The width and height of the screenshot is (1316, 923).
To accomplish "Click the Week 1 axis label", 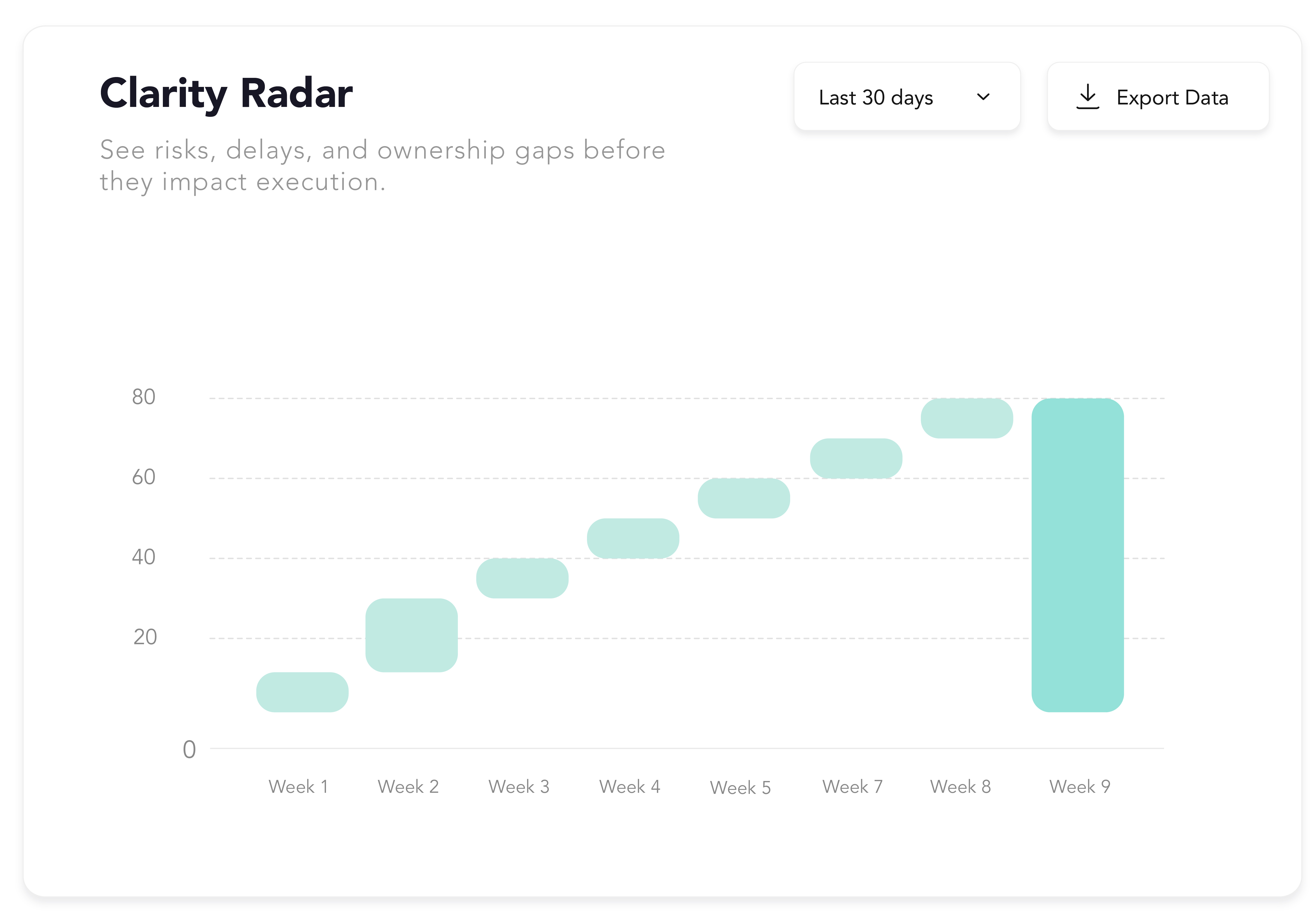I will point(299,787).
